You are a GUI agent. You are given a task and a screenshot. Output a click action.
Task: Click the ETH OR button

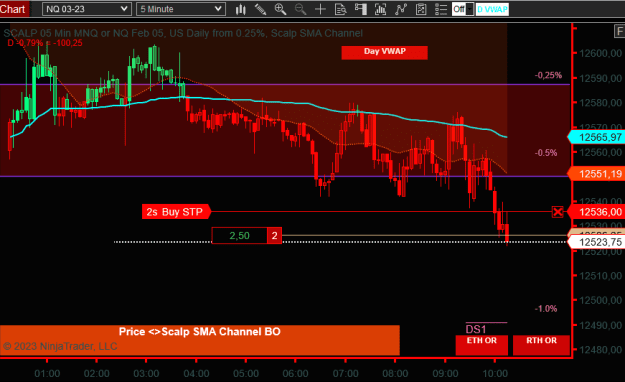click(x=482, y=345)
